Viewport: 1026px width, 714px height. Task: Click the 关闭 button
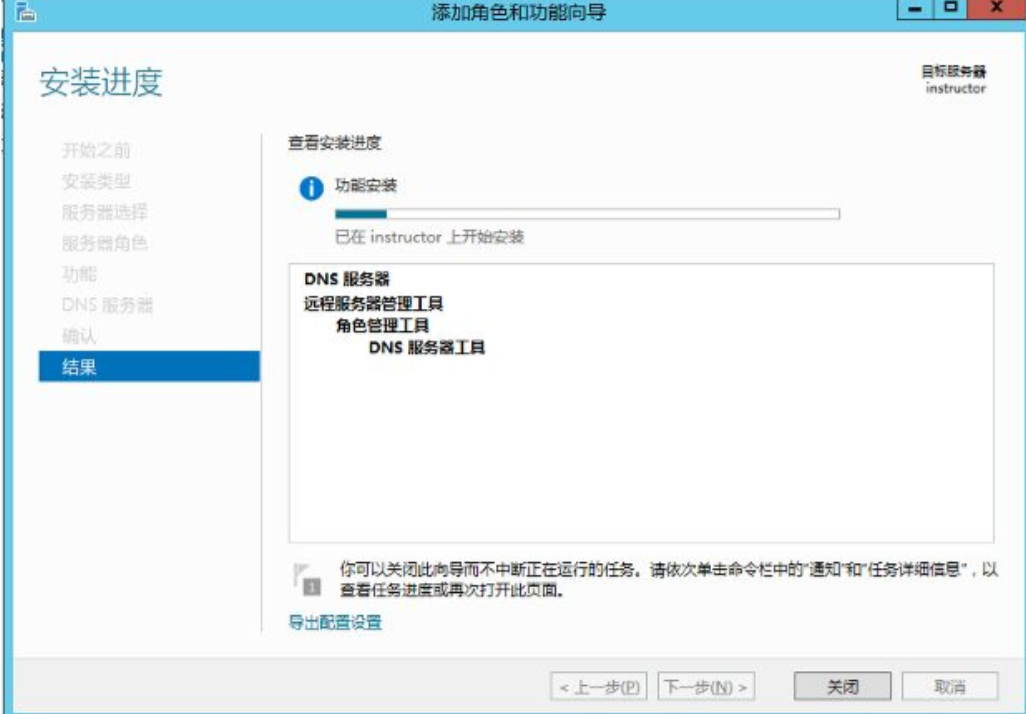pyautogui.click(x=842, y=687)
